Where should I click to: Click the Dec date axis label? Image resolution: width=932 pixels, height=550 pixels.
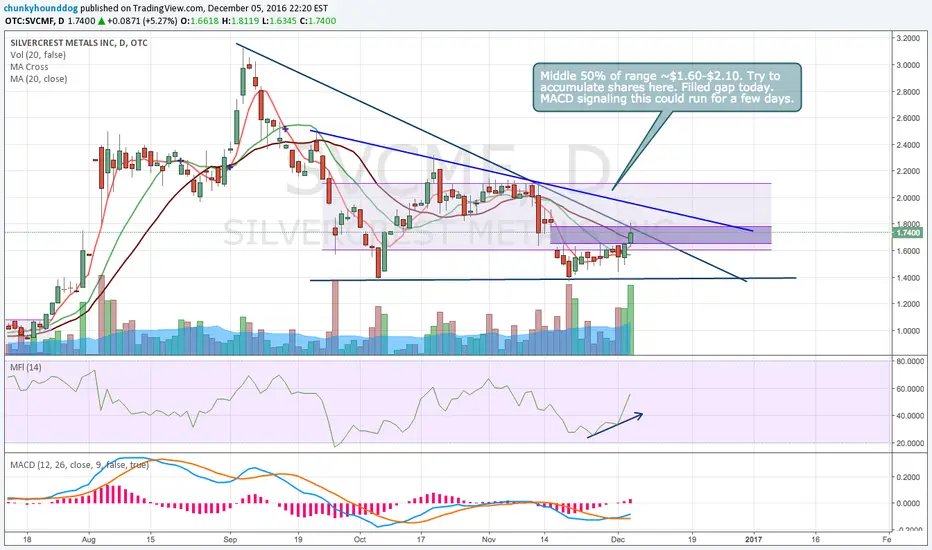coord(618,540)
